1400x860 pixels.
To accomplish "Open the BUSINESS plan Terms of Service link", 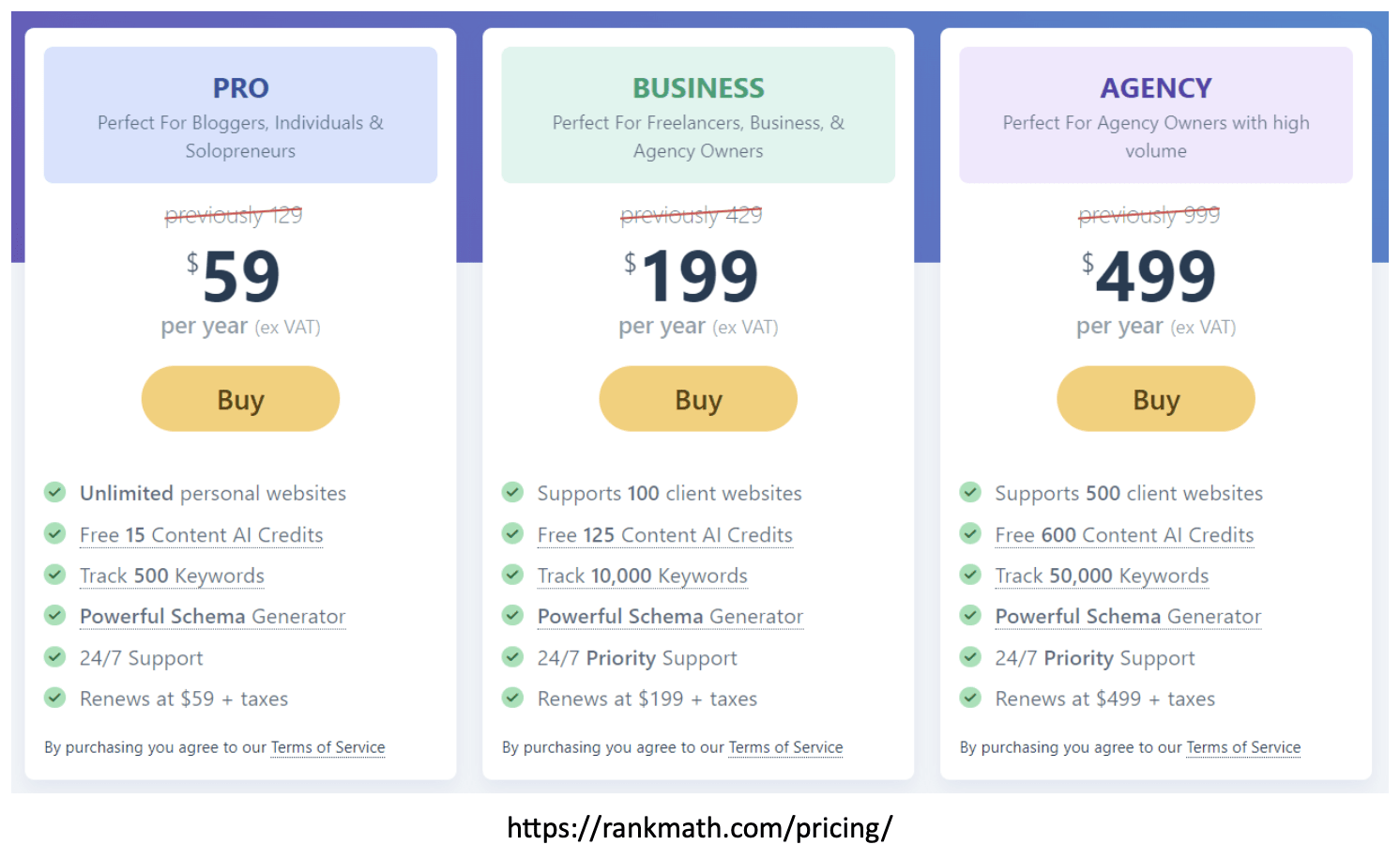I will [x=786, y=747].
